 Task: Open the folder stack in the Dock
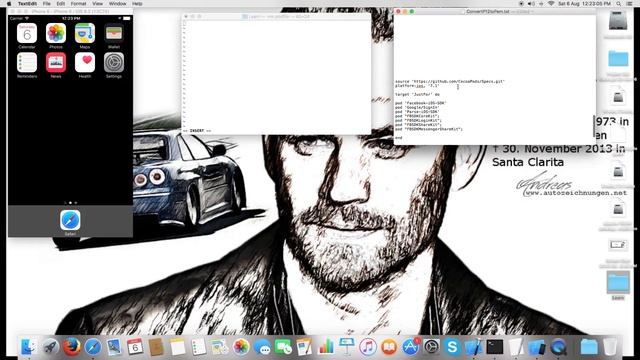pyautogui.click(x=589, y=347)
